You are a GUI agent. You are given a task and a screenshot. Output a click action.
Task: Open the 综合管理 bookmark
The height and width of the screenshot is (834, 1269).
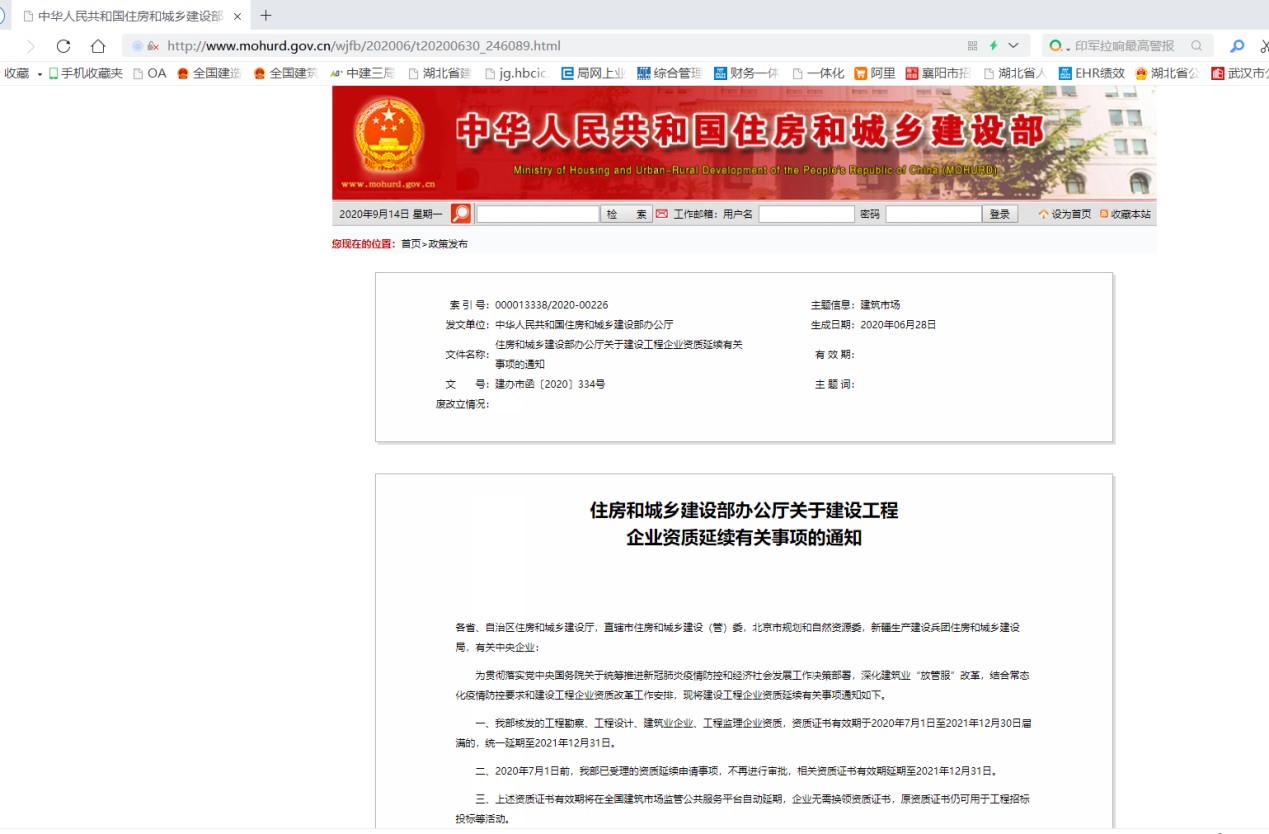[x=669, y=73]
